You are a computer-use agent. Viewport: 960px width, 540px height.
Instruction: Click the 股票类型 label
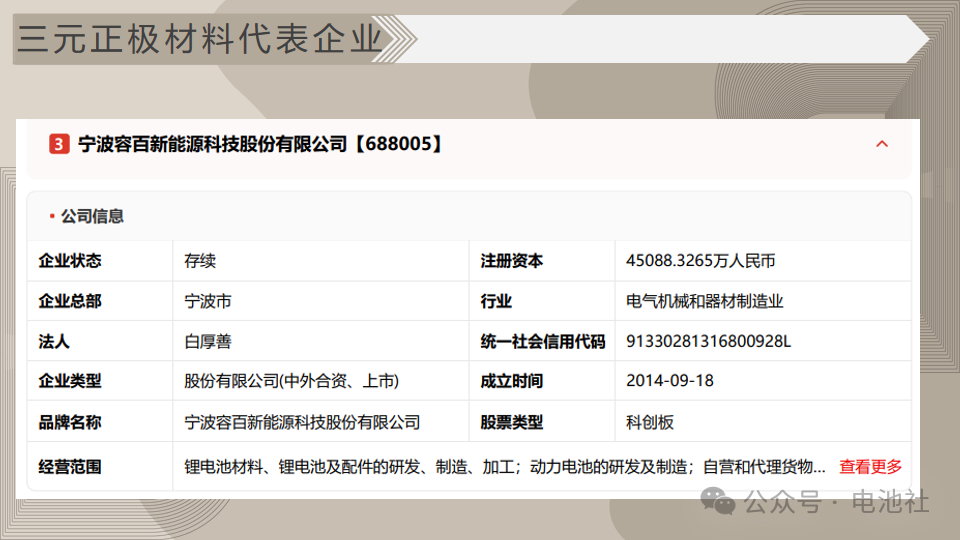pos(511,422)
